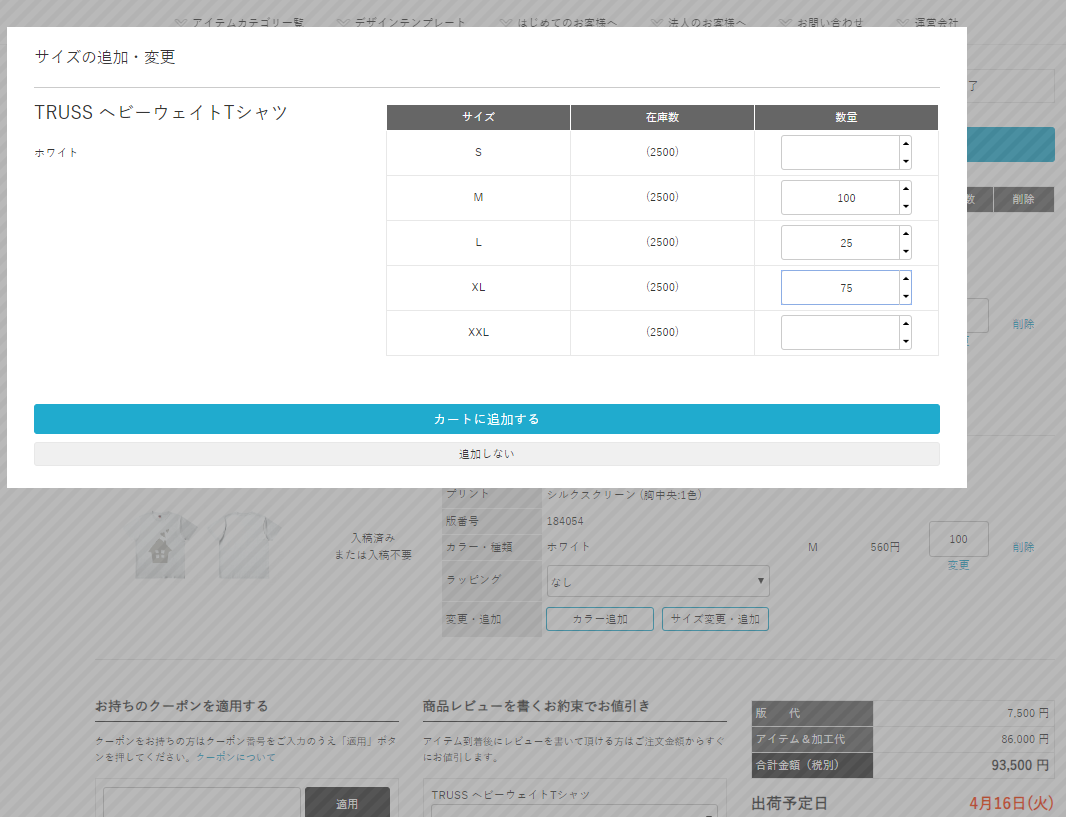Open the 法人のお客様へ nav menu
Screen dimensions: 1066x817
pos(698,22)
